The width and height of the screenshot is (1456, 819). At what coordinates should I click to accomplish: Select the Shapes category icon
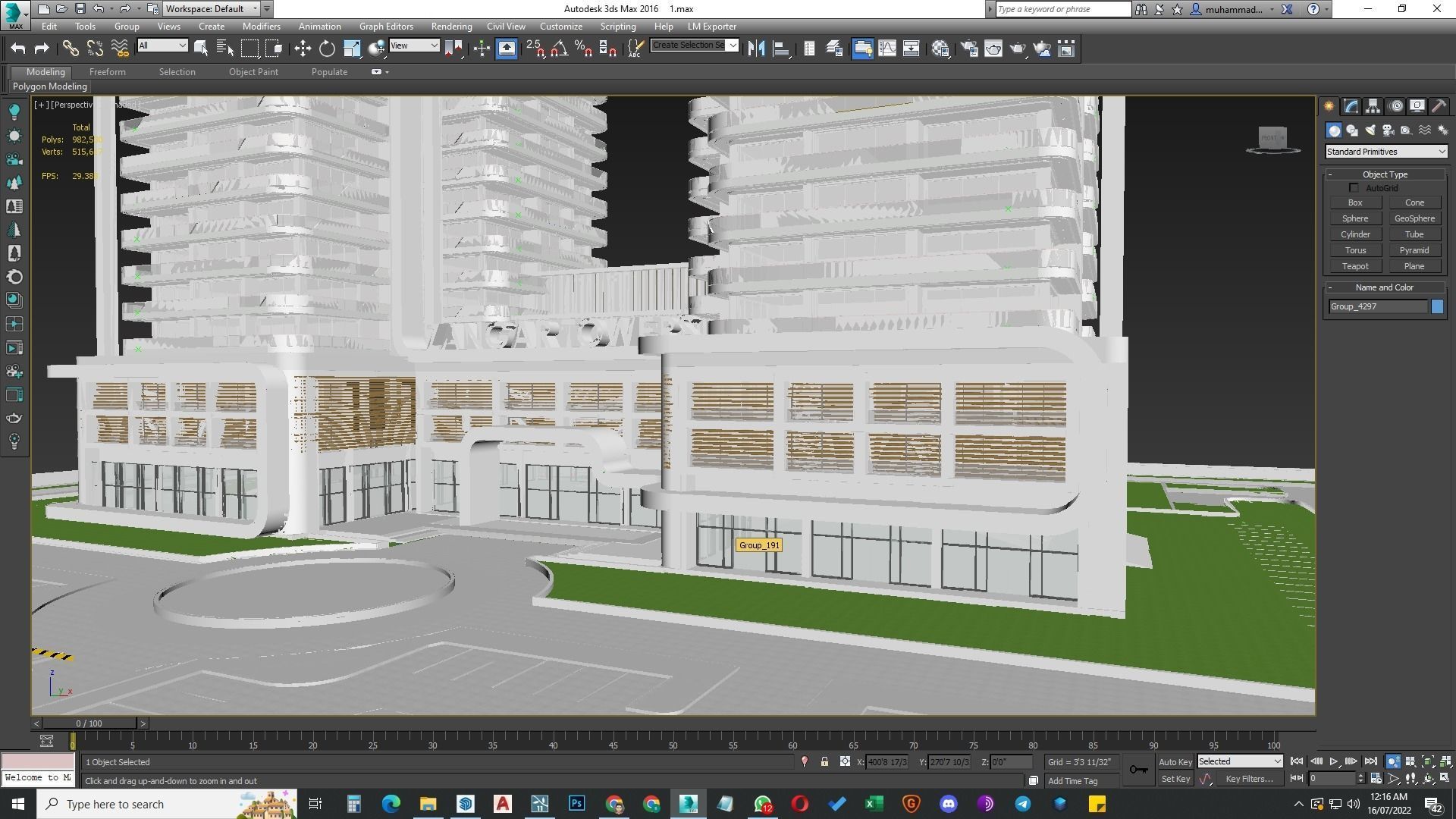coord(1352,130)
